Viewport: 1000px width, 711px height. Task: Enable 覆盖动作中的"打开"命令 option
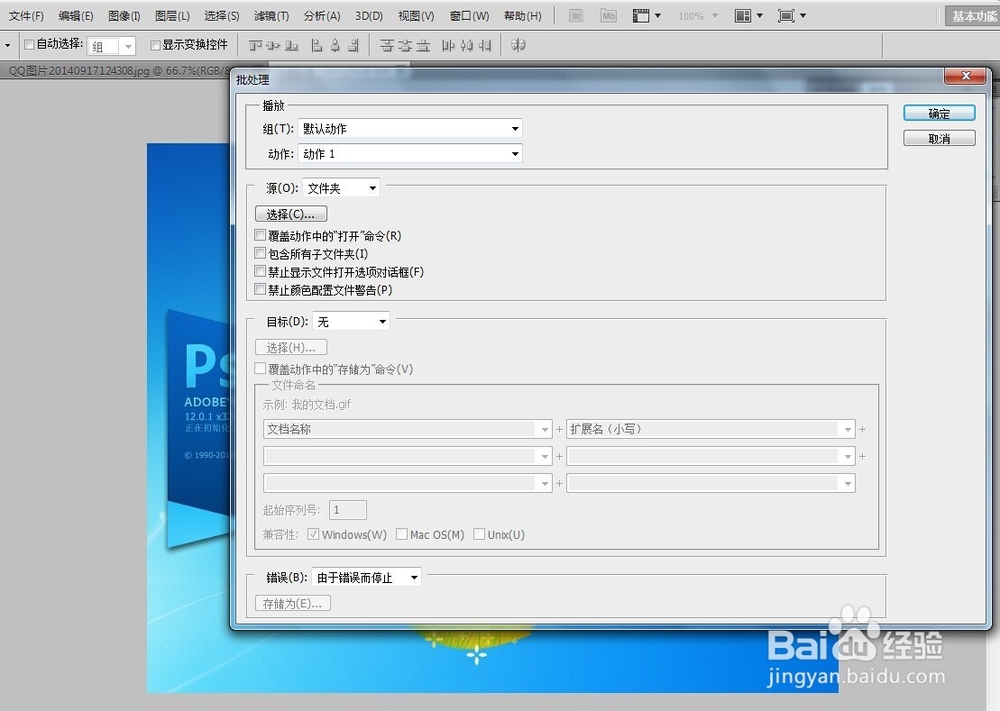pyautogui.click(x=260, y=235)
